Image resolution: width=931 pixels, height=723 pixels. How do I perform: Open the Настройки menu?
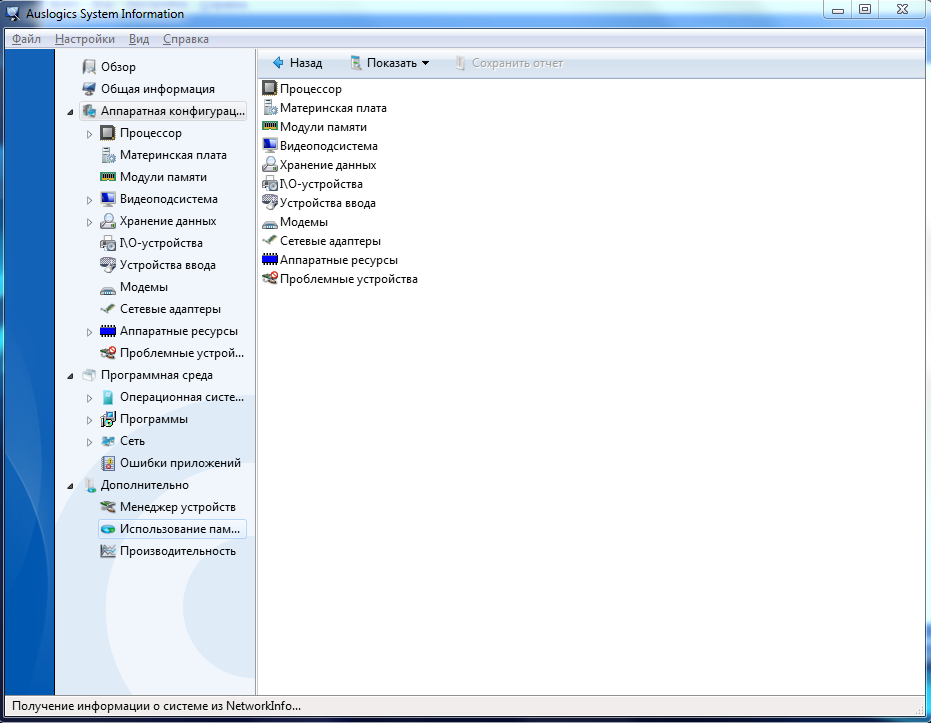click(84, 39)
